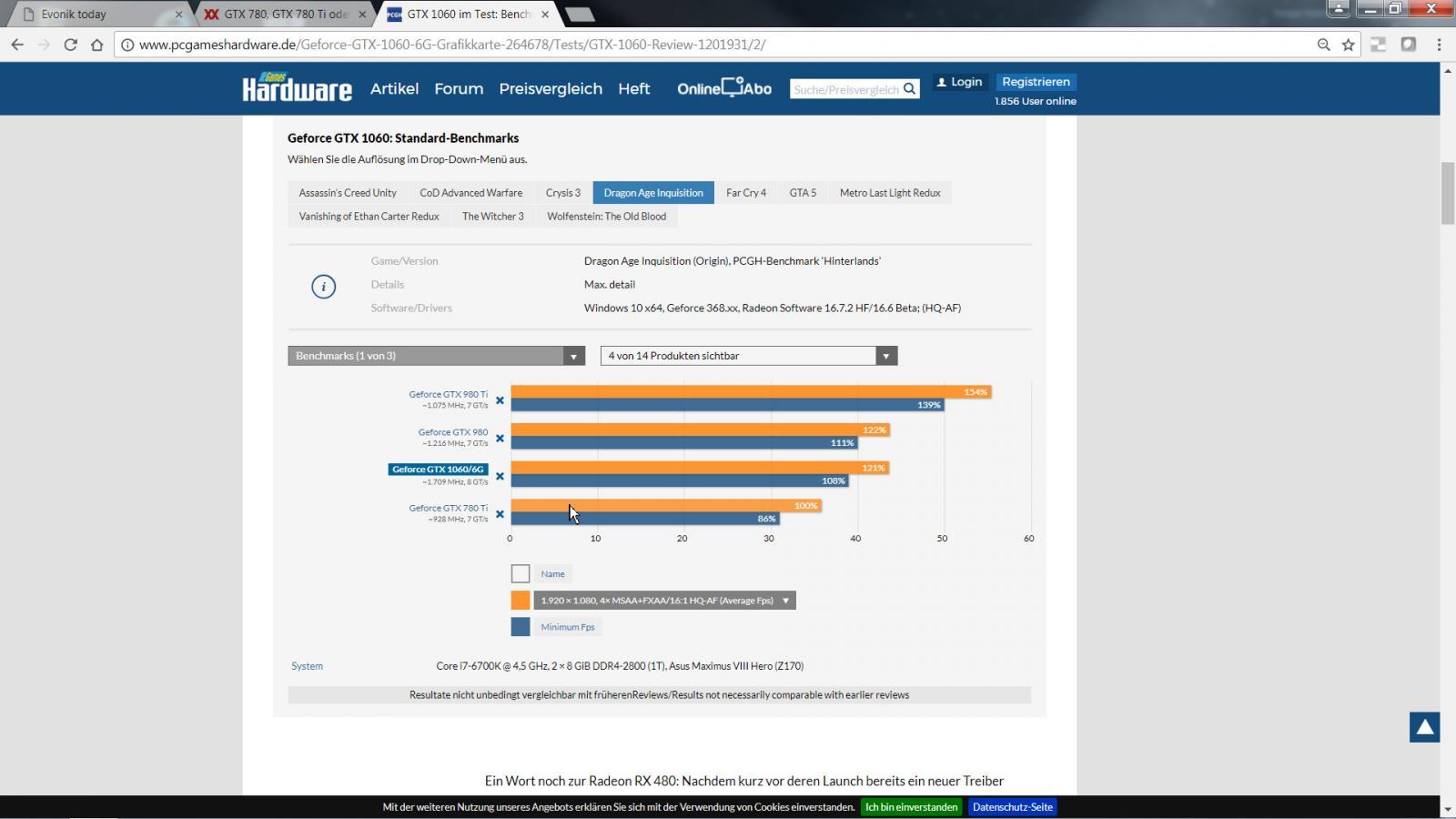1456x819 pixels.
Task: Toggle the Name checkbox in legend
Action: point(521,573)
